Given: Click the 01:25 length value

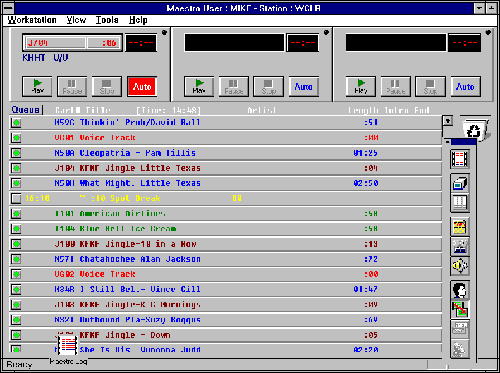Looking at the screenshot, I should (366, 153).
